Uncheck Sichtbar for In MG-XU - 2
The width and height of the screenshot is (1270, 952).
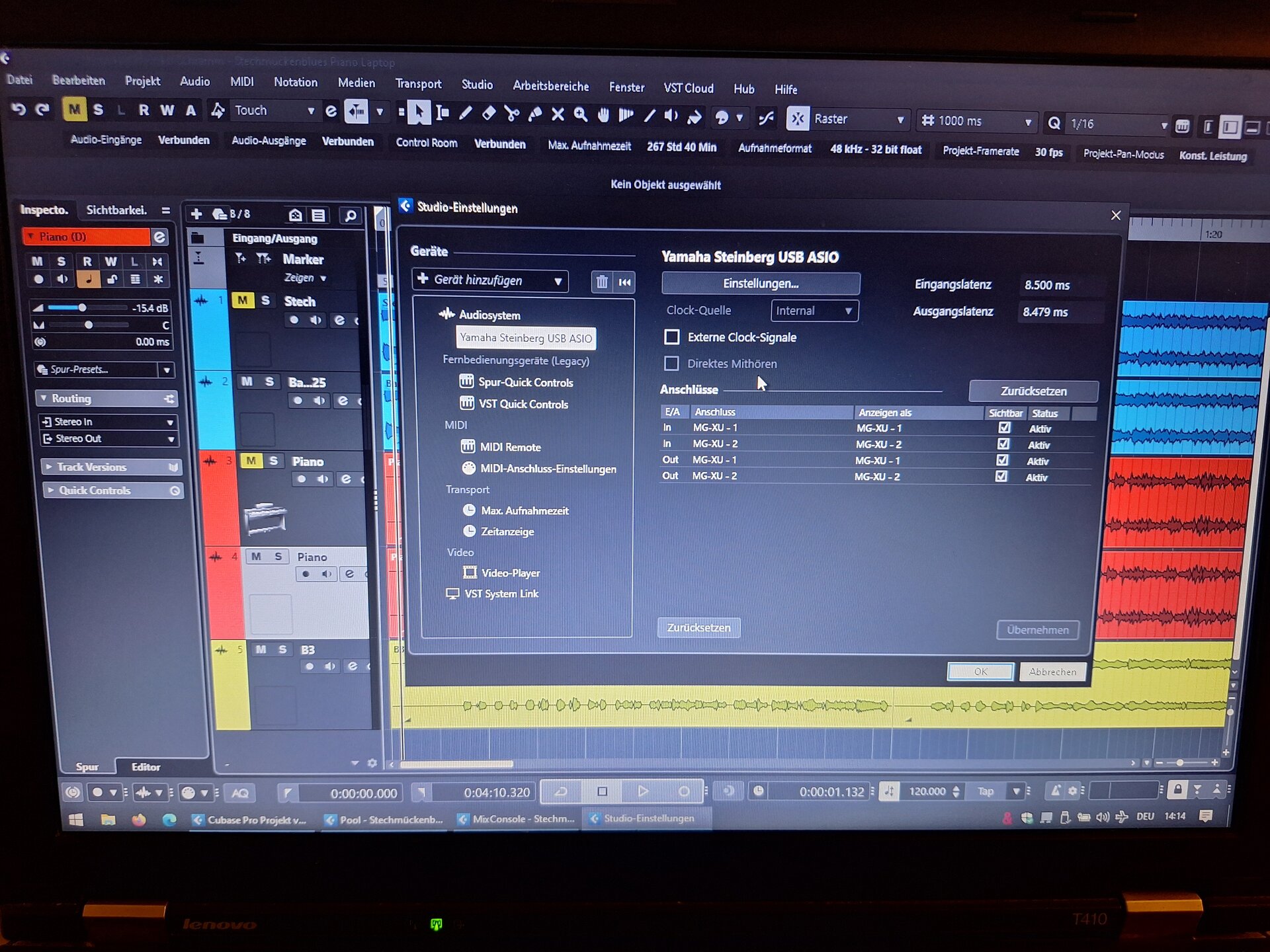pos(1003,444)
